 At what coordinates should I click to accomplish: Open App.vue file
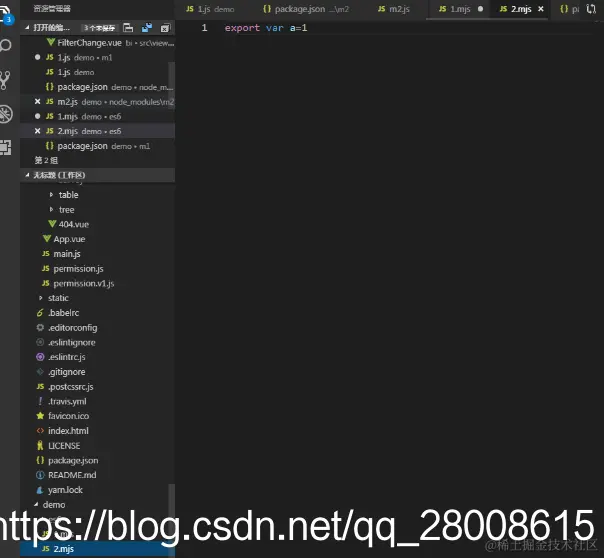(97, 239)
